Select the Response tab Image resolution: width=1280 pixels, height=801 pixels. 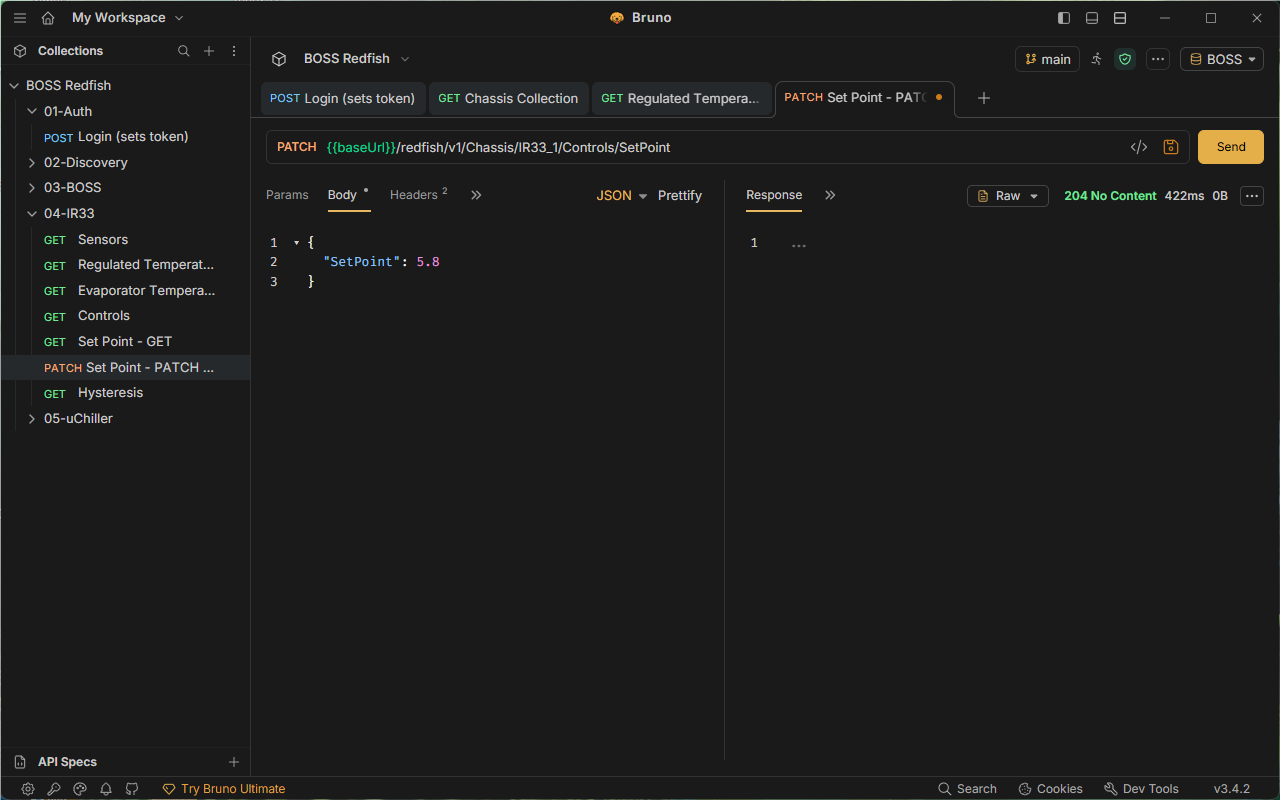point(774,195)
